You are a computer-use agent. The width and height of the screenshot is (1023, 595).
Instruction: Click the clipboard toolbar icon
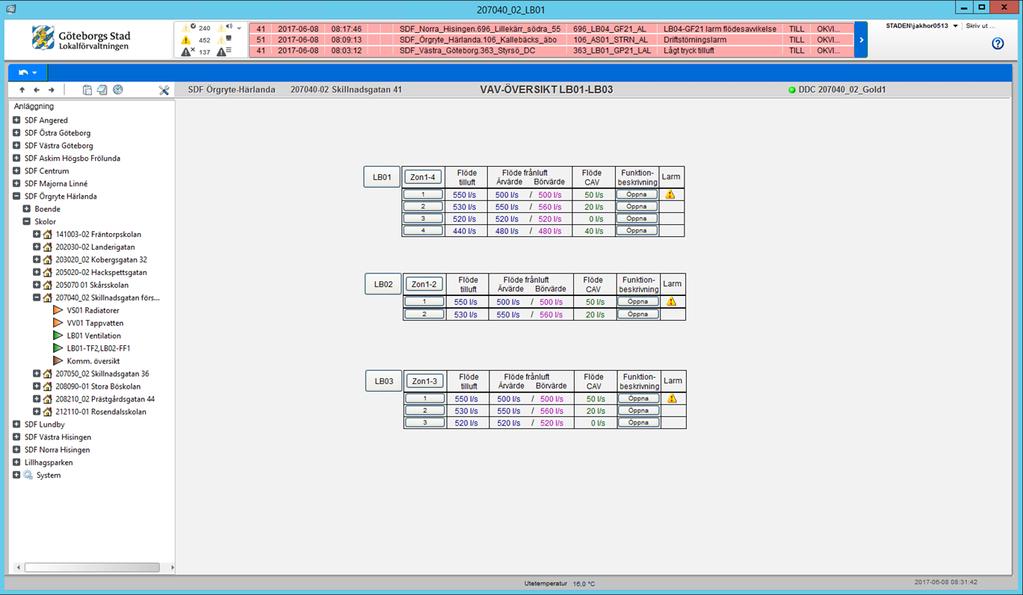tap(87, 90)
